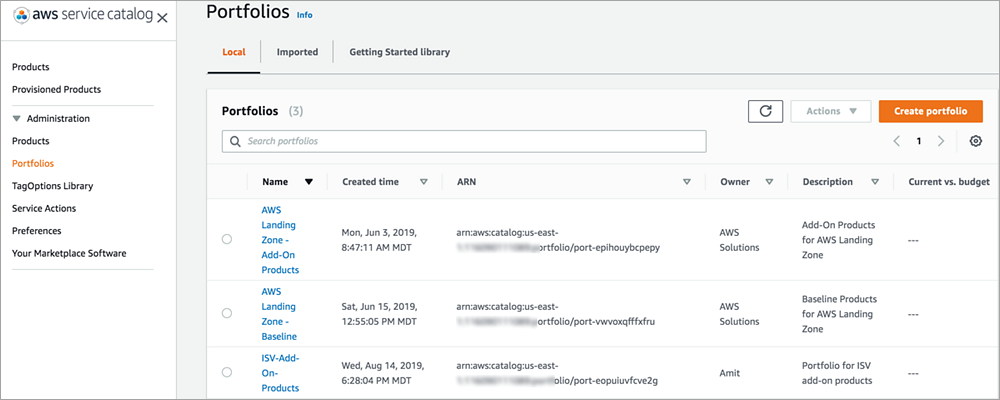The image size is (1000, 400).
Task: Click owner 'Amit' cell
Action: [x=730, y=373]
